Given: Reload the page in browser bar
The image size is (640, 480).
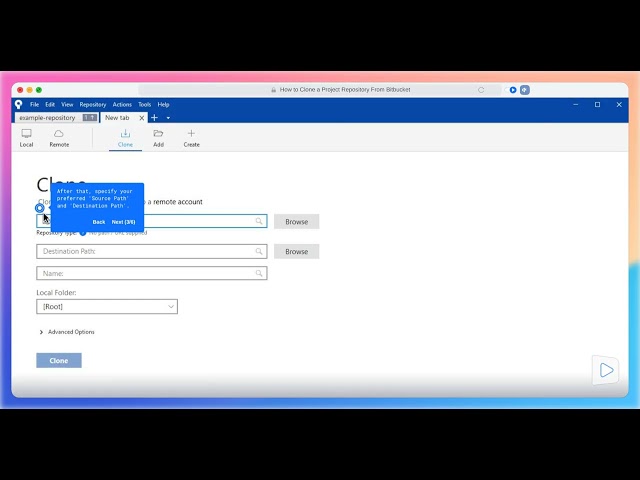Looking at the screenshot, I should coord(481,90).
